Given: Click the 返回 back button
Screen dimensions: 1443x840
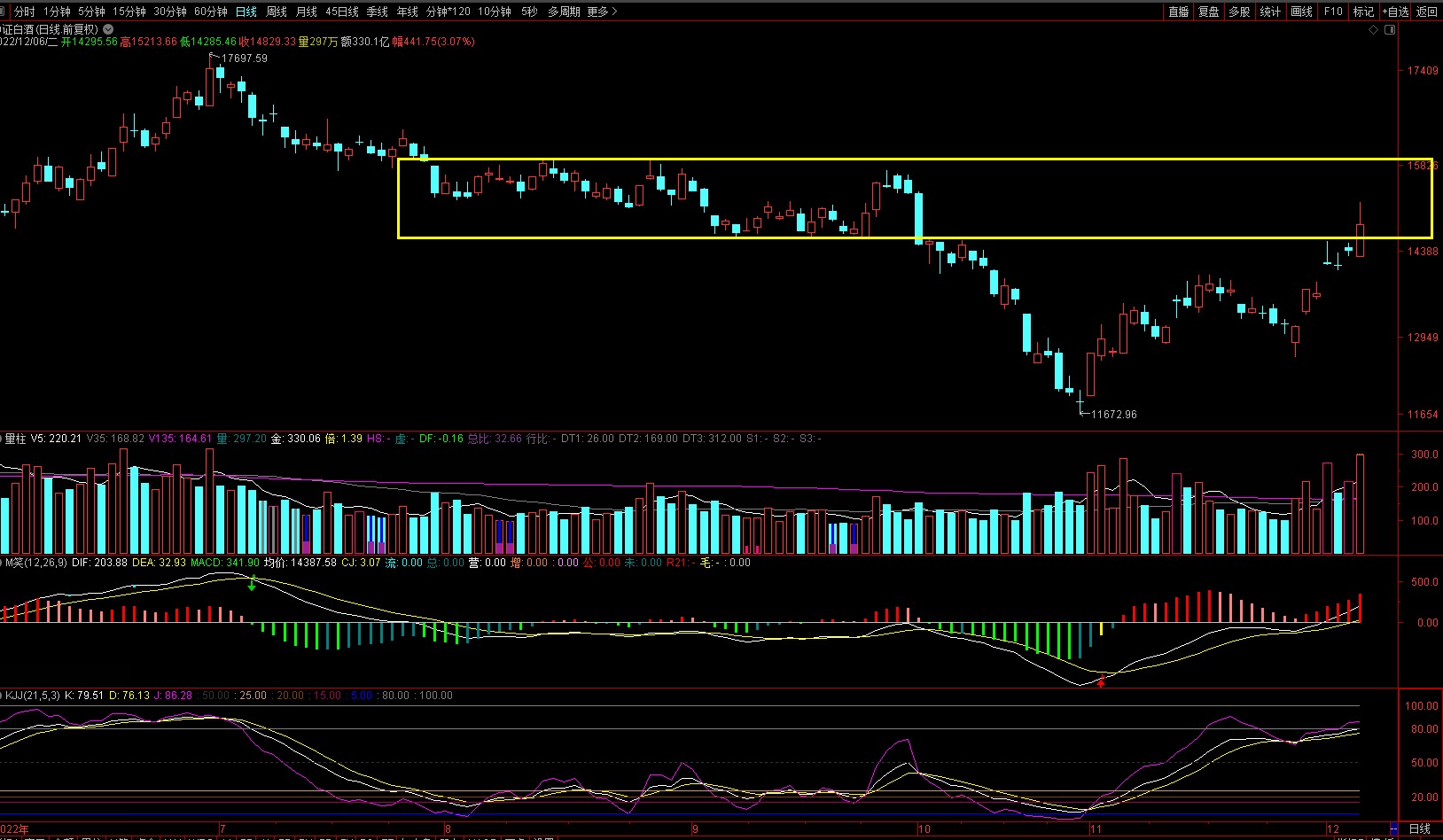Looking at the screenshot, I should [1427, 12].
